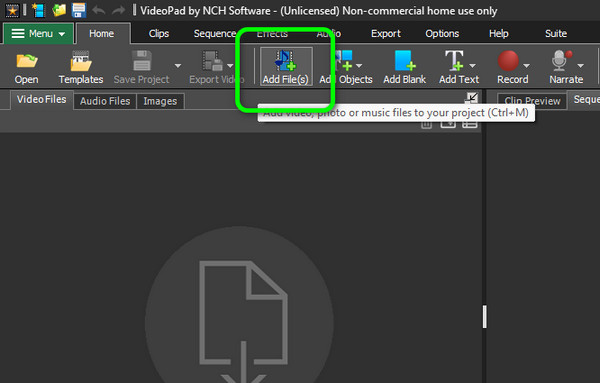The width and height of the screenshot is (600, 383).
Task: Open the Help ribbon tab
Action: (499, 34)
